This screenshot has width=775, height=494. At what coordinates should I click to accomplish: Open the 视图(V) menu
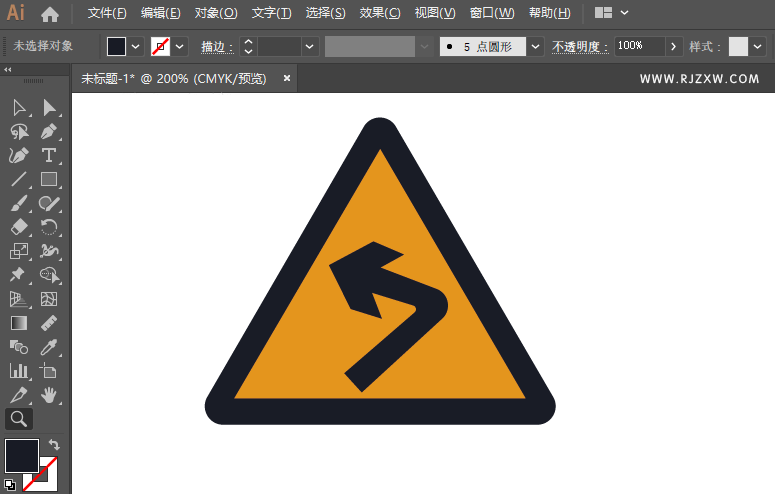434,13
